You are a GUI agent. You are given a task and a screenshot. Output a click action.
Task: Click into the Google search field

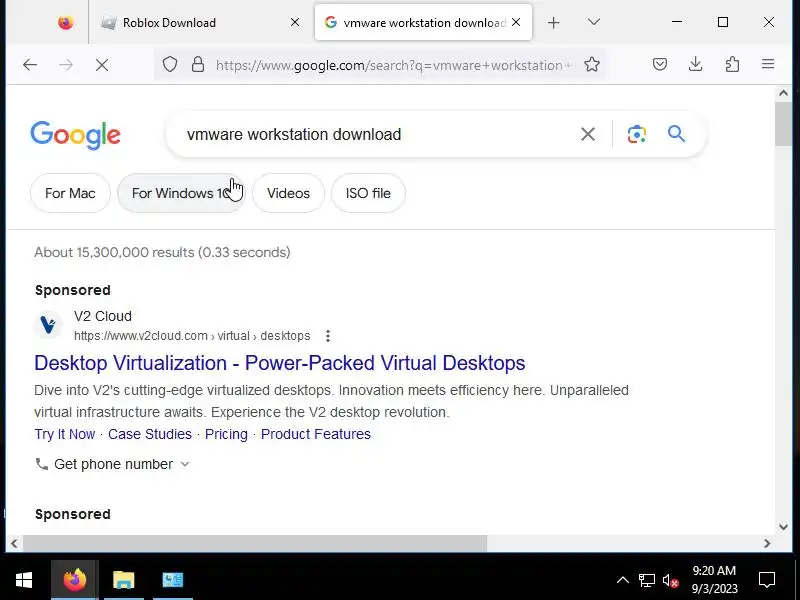tap(378, 134)
